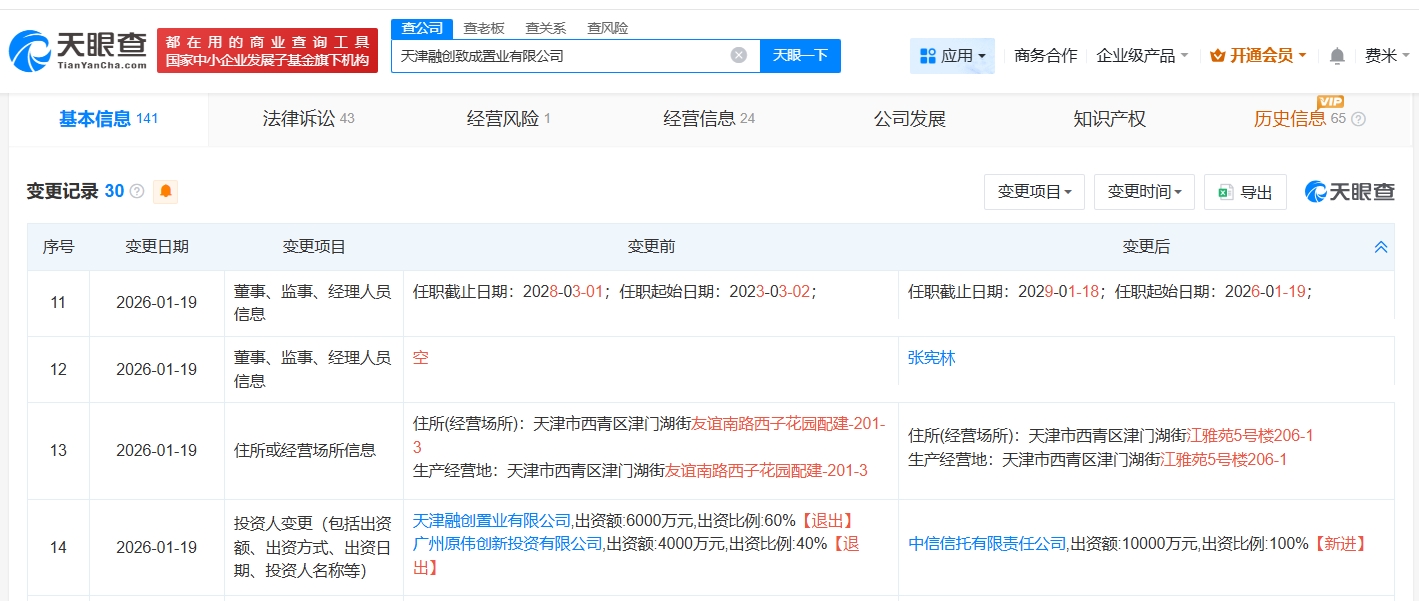1419x601 pixels.
Task: Click the company name search input field
Action: coord(560,56)
